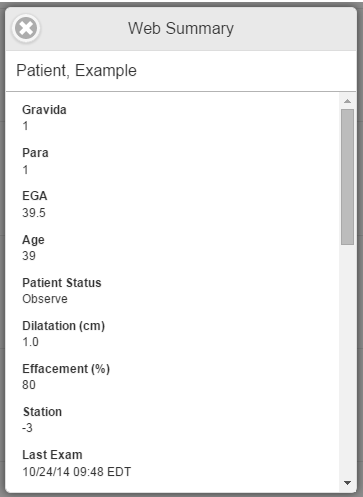Click the Age value 39

pyautogui.click(x=29, y=256)
